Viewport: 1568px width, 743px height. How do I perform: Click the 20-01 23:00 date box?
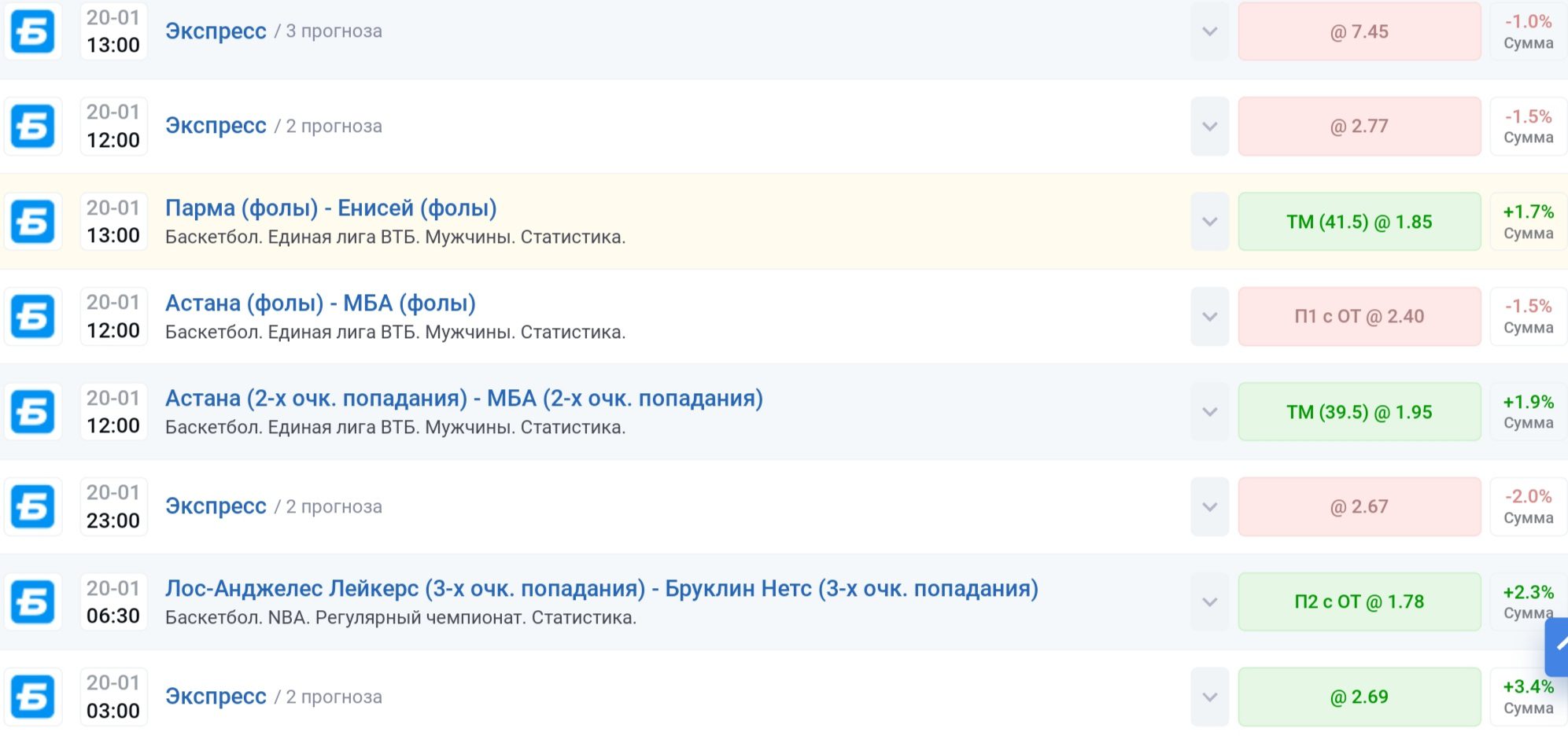tap(113, 506)
